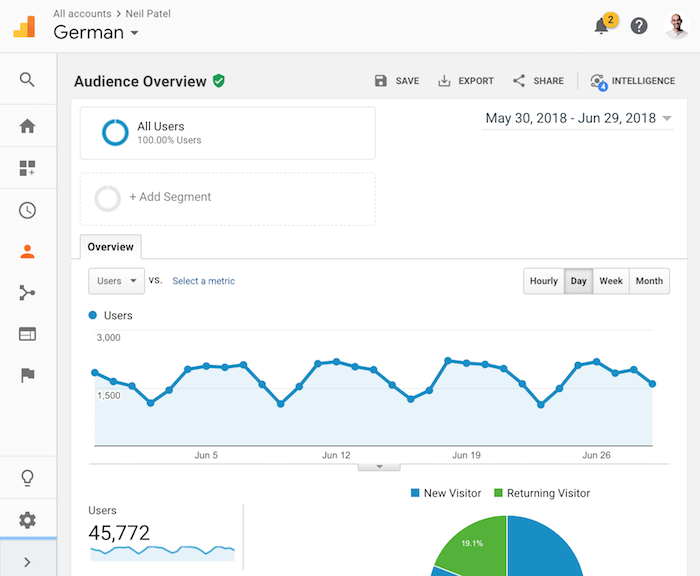Click Select a metric link
The width and height of the screenshot is (700, 576).
click(x=203, y=281)
